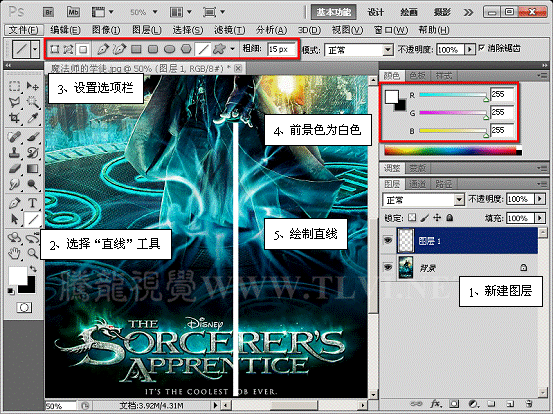Hide the 图层 1 layer
The width and height of the screenshot is (553, 414).
click(388, 241)
